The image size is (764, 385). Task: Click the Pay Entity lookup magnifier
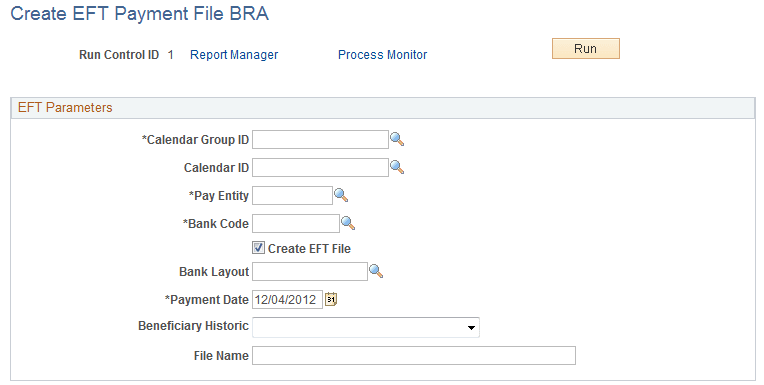coord(341,195)
